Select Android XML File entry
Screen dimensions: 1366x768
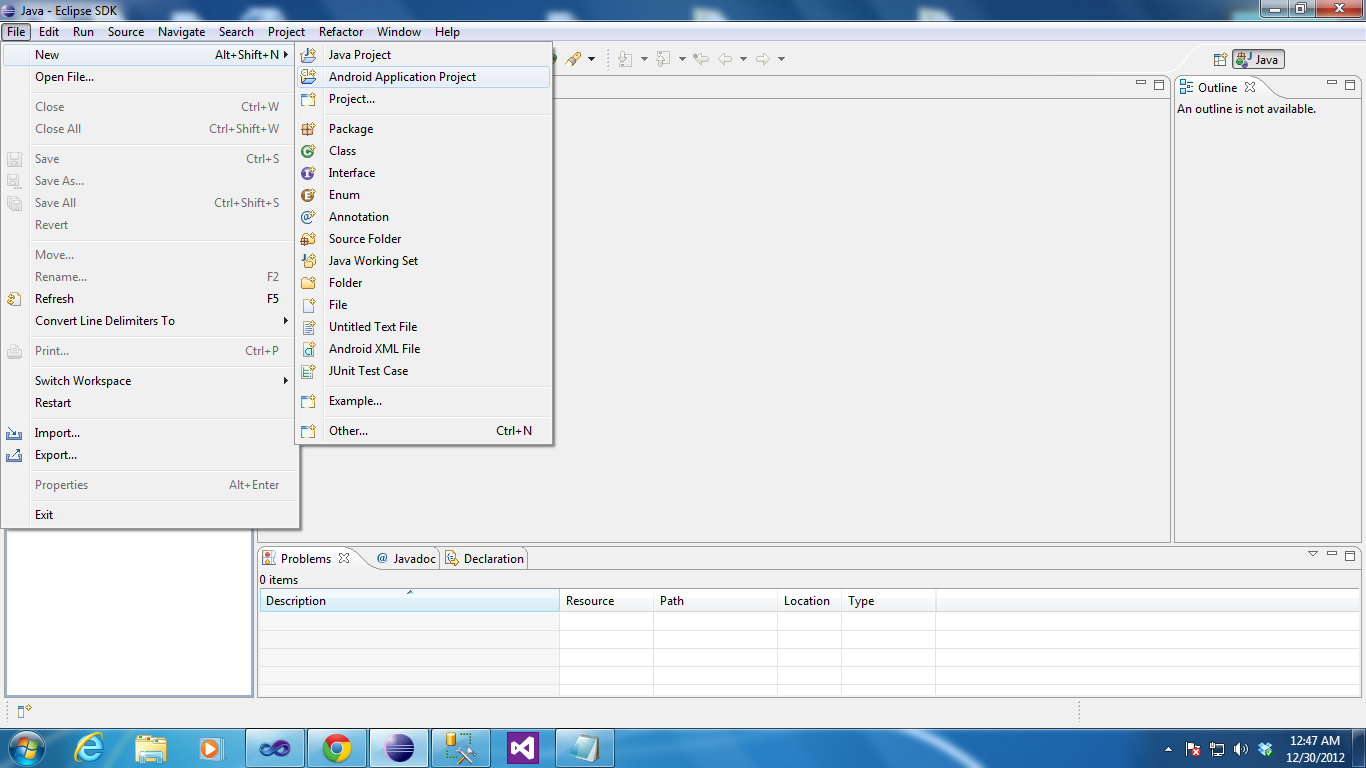point(423,349)
